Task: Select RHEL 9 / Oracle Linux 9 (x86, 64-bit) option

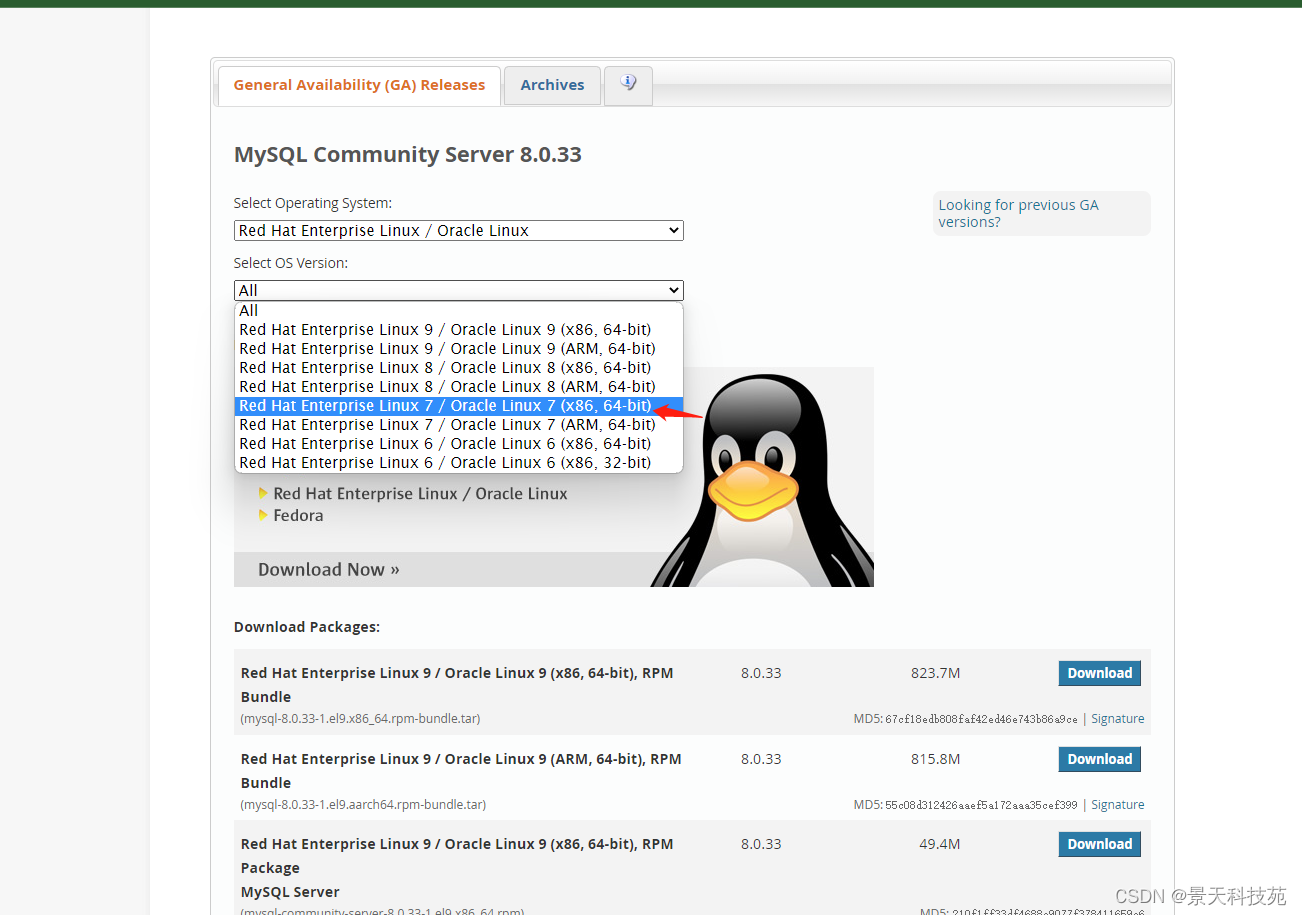Action: pos(459,330)
